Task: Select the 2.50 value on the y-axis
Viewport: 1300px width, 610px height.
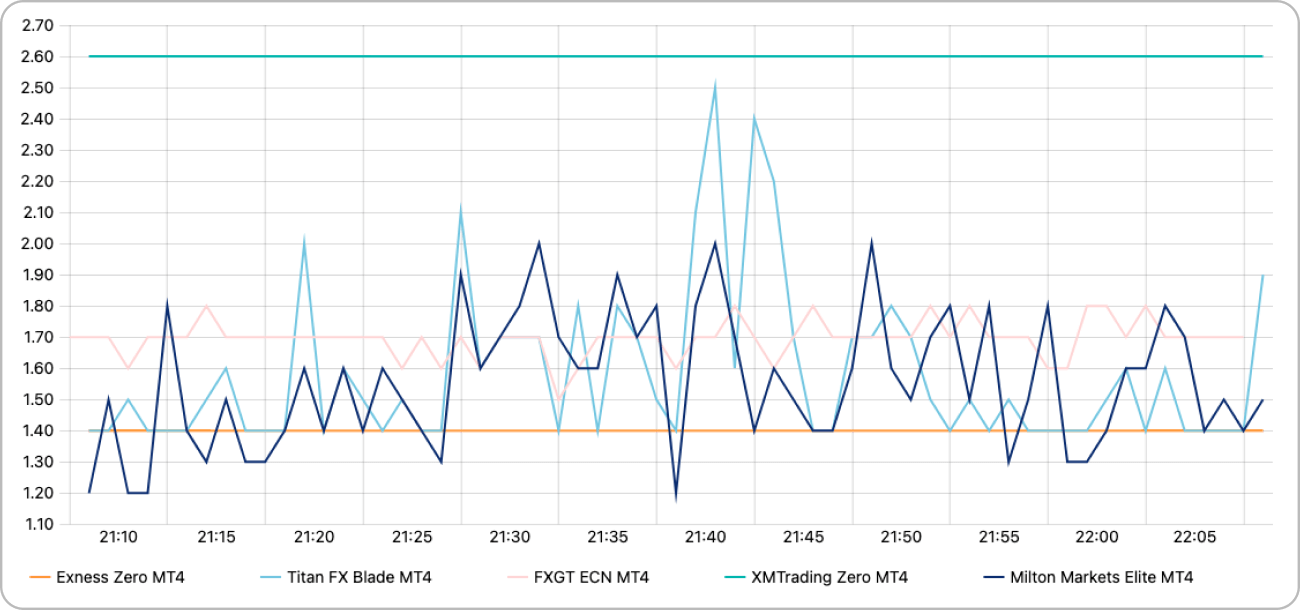Action: (x=38, y=87)
